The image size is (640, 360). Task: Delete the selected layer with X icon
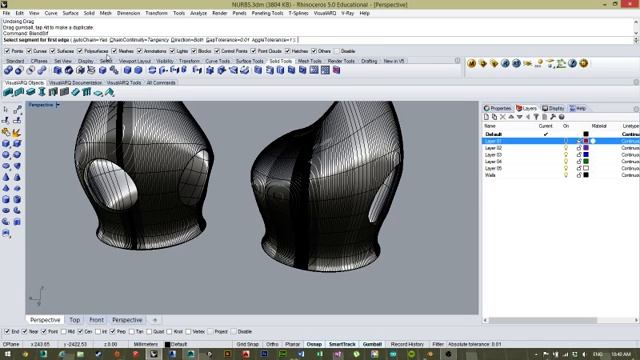(503, 117)
